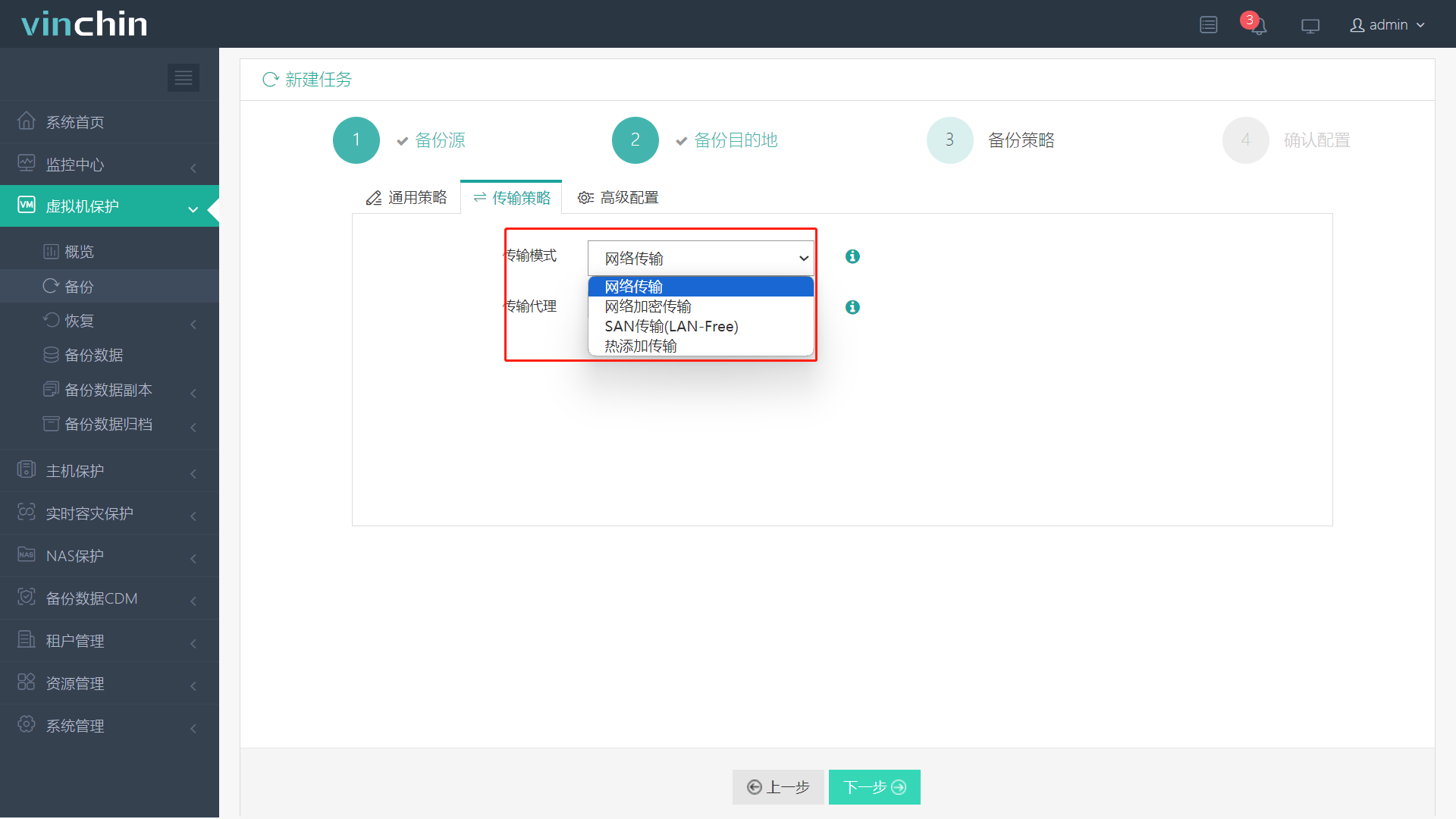Expand 备份数据归档 submenu
1456x819 pixels.
point(109,424)
